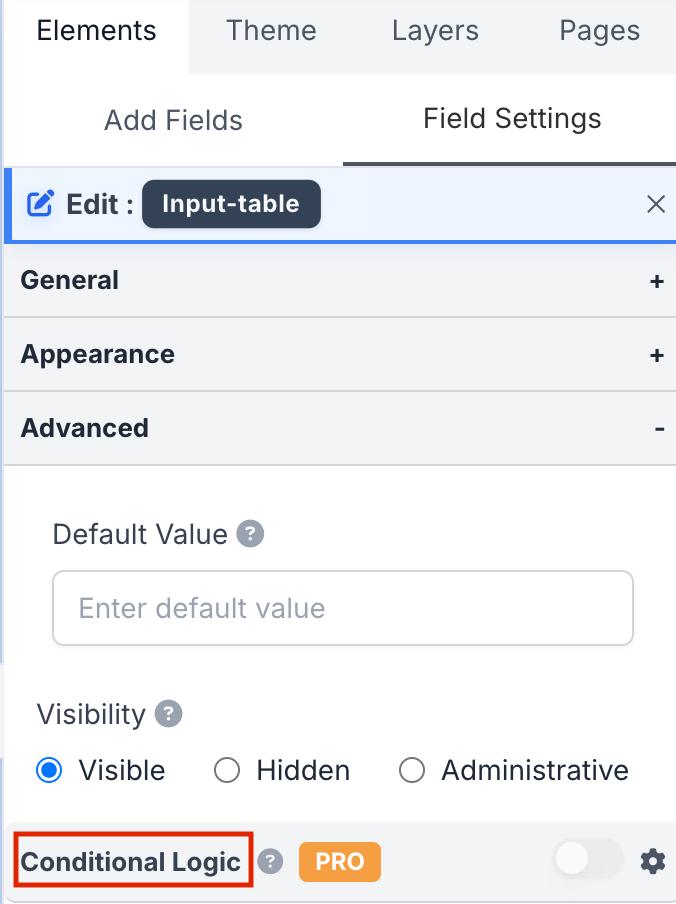
Task: Enable the Conditional Logic toggle switch
Action: (x=587, y=859)
